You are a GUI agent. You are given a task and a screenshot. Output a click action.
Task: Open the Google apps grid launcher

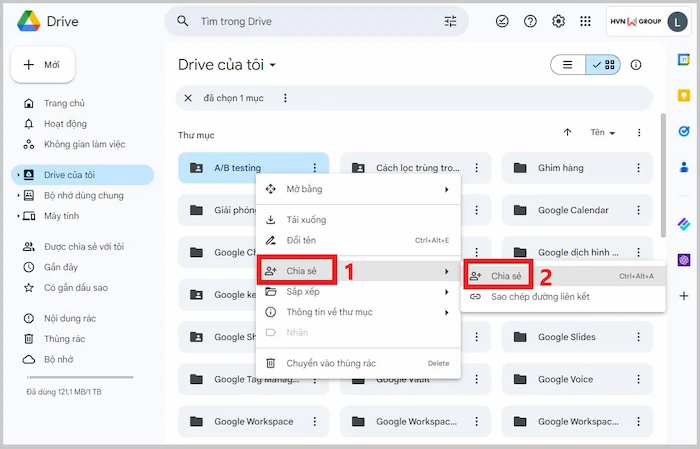[585, 21]
